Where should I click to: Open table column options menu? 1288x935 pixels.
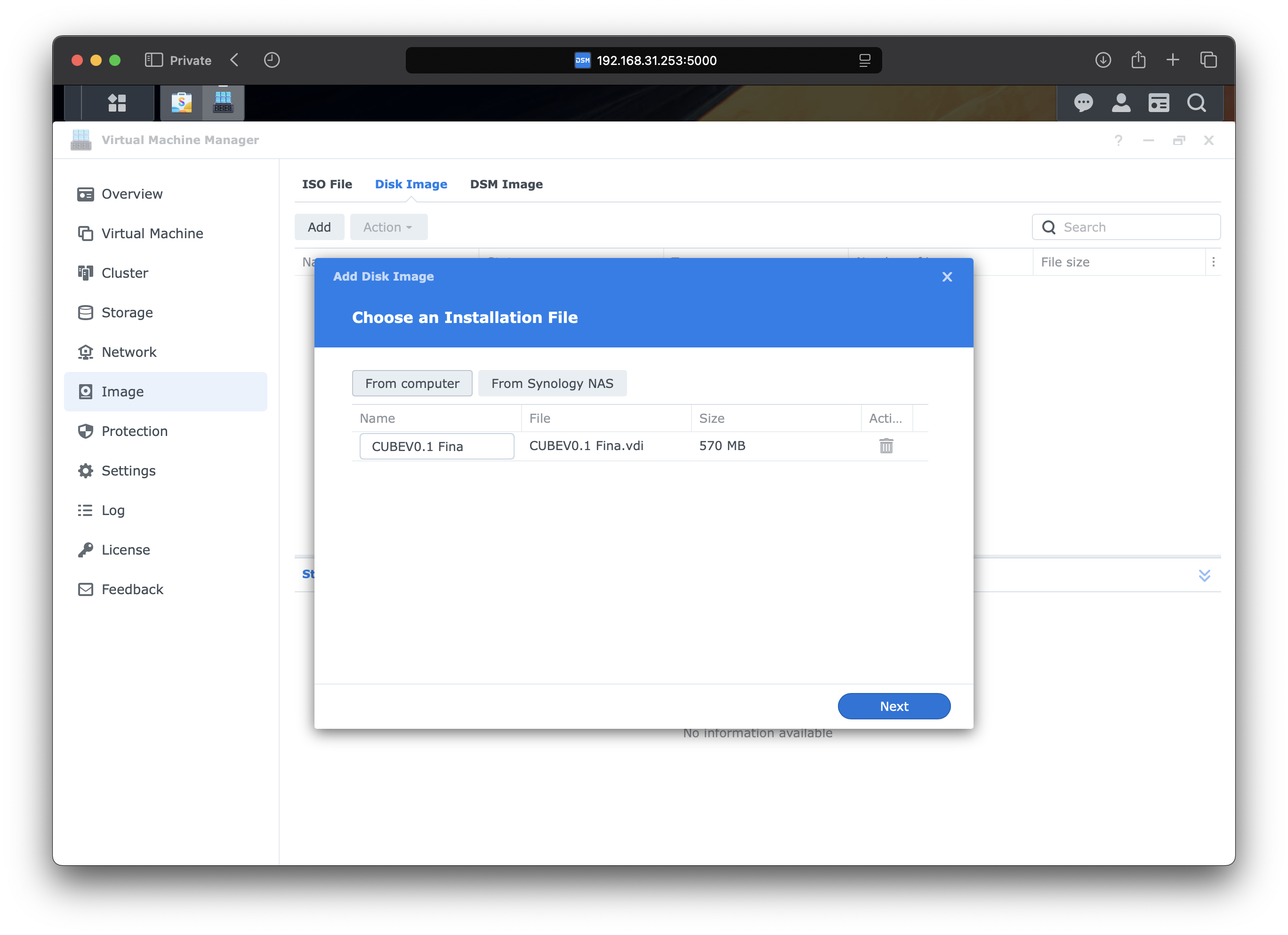(x=1213, y=262)
